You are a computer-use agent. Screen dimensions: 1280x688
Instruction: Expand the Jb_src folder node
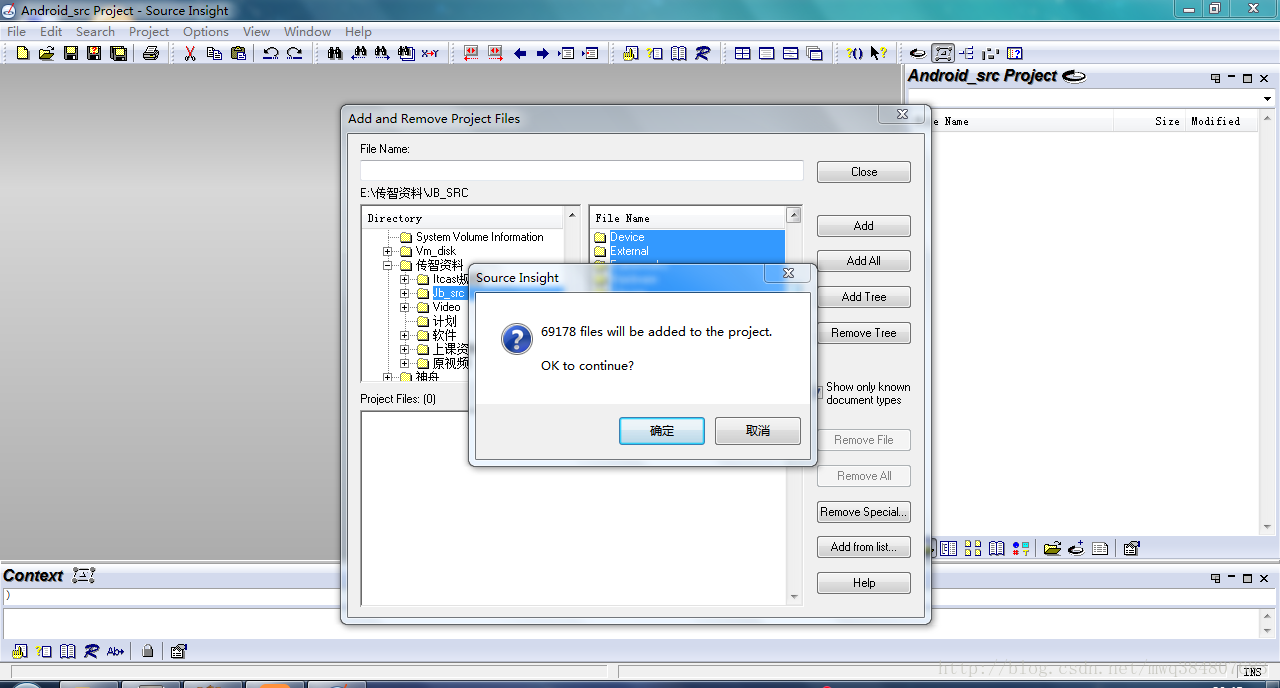(405, 293)
